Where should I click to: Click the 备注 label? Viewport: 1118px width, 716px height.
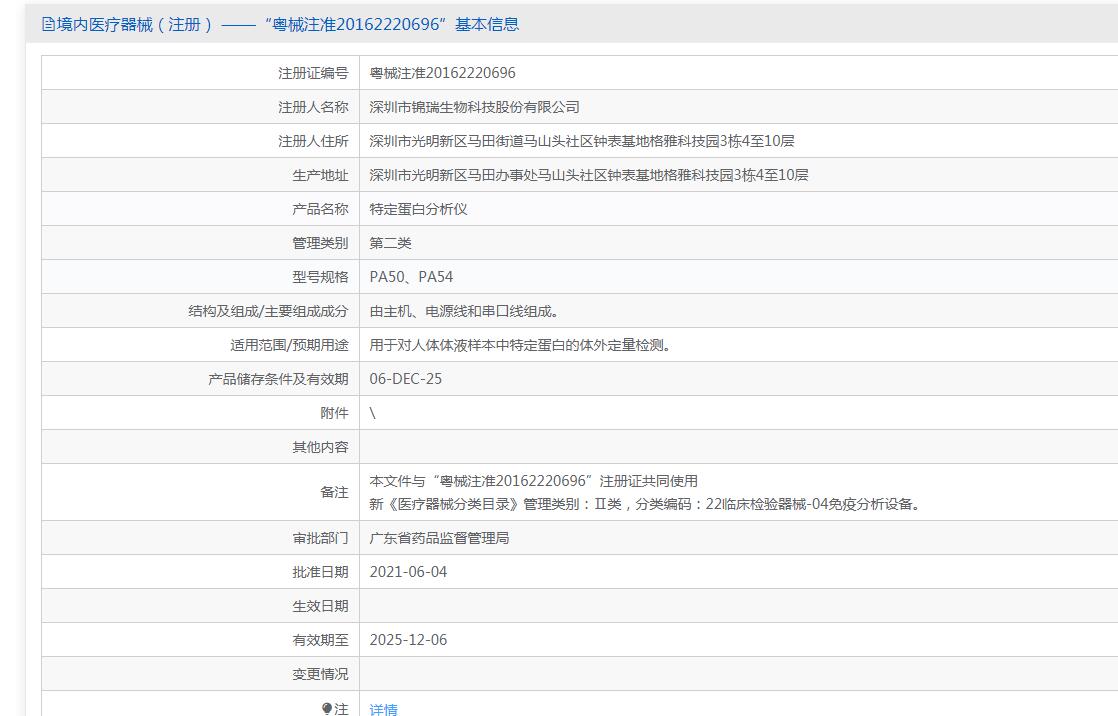pyautogui.click(x=334, y=492)
